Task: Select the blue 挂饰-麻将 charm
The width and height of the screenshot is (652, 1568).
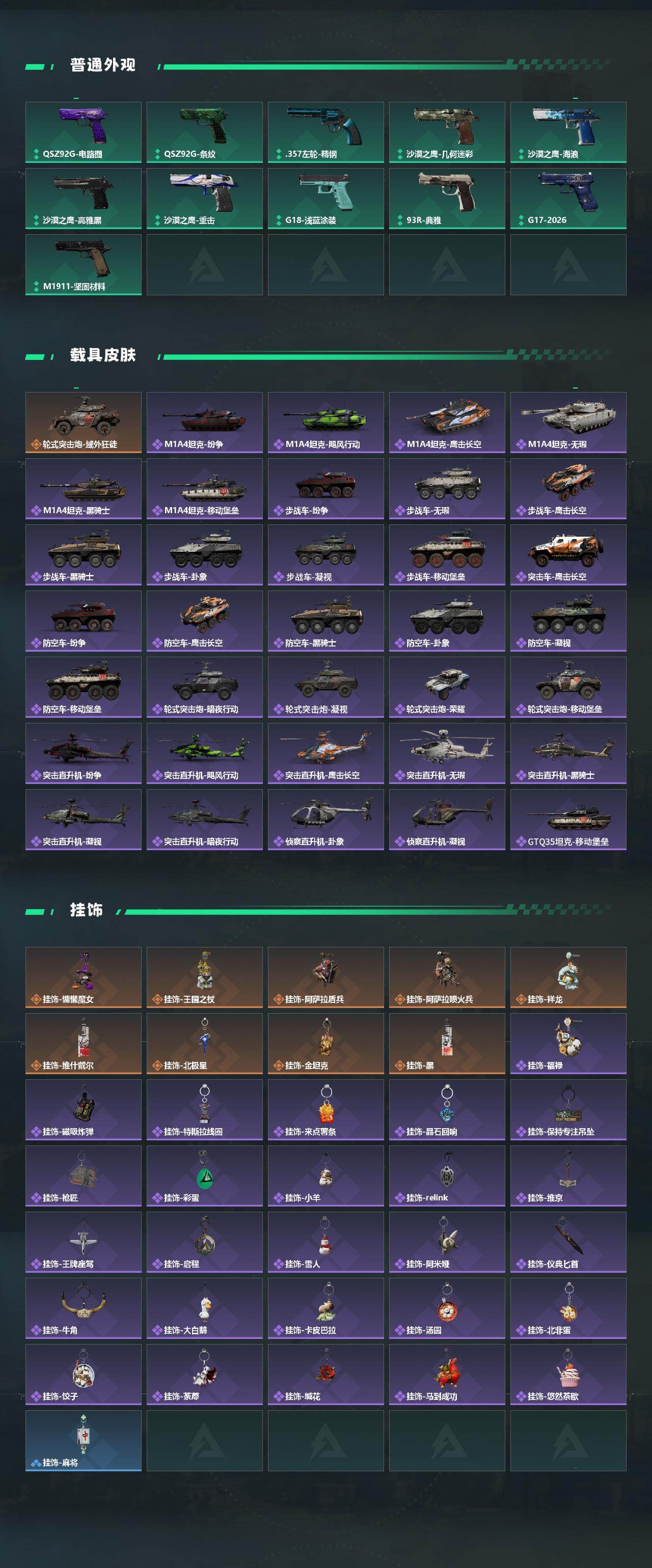Action: [x=84, y=1441]
